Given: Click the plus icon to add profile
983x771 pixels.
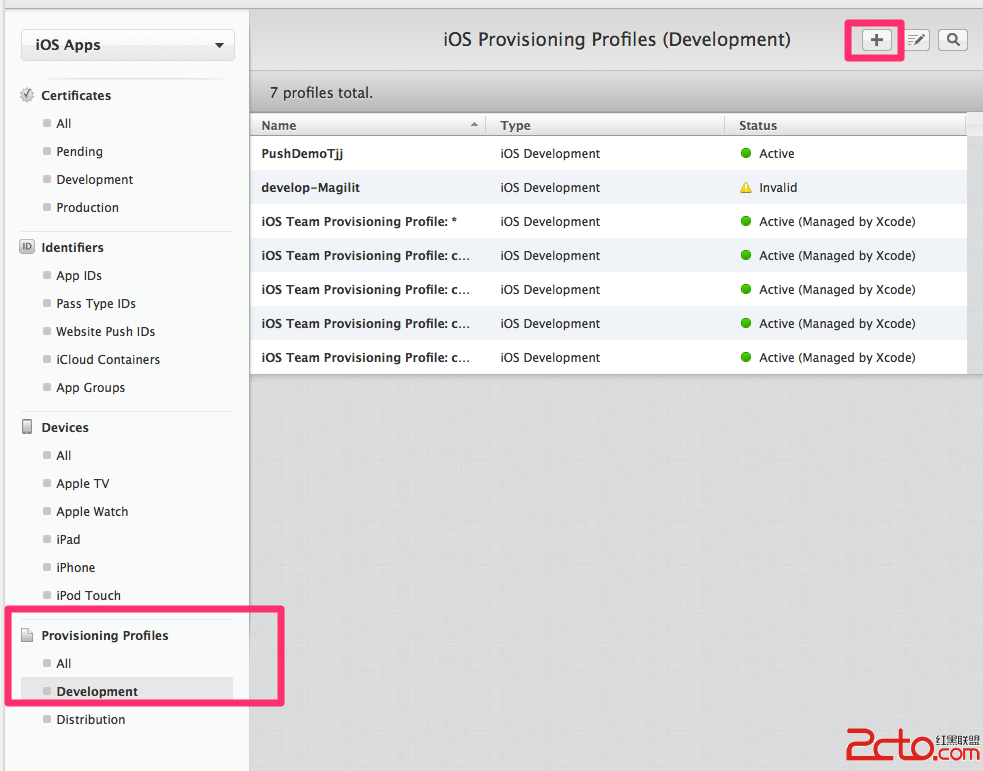Looking at the screenshot, I should [x=876, y=40].
